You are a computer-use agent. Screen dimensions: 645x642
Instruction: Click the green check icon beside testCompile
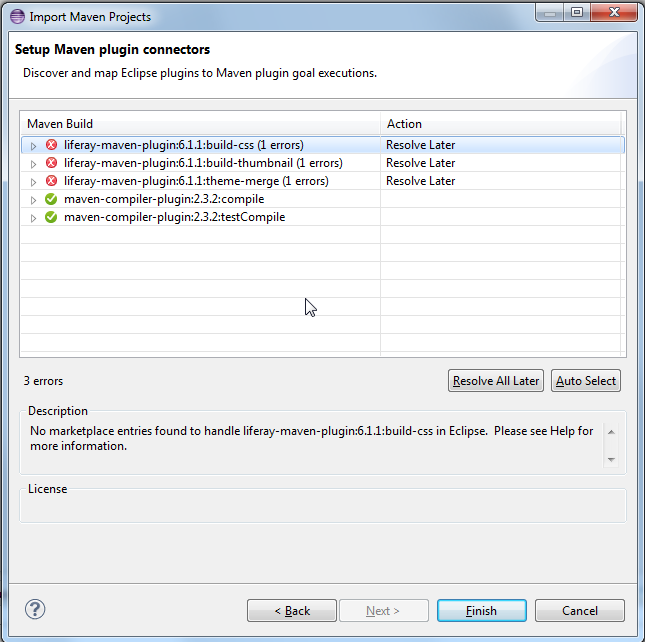click(x=51, y=217)
